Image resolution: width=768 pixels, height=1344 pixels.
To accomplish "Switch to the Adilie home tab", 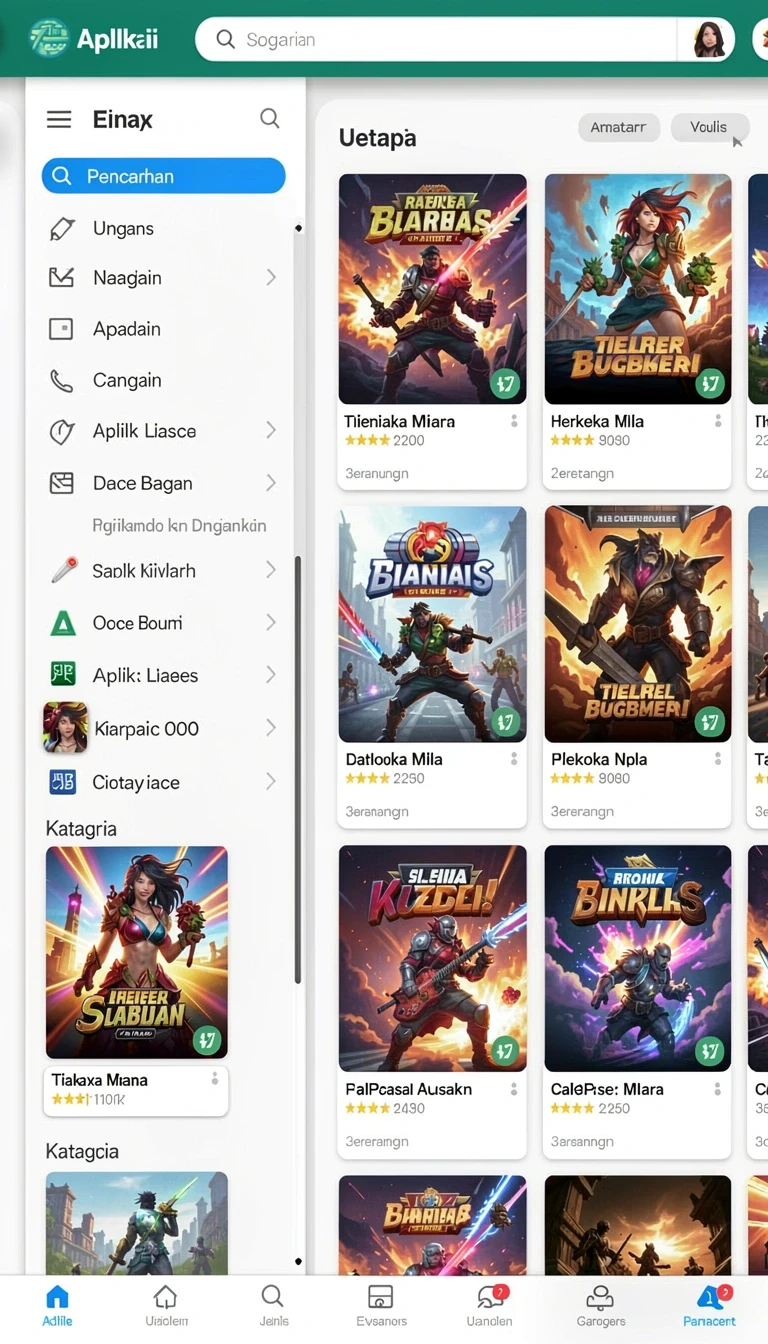I will click(x=57, y=1306).
